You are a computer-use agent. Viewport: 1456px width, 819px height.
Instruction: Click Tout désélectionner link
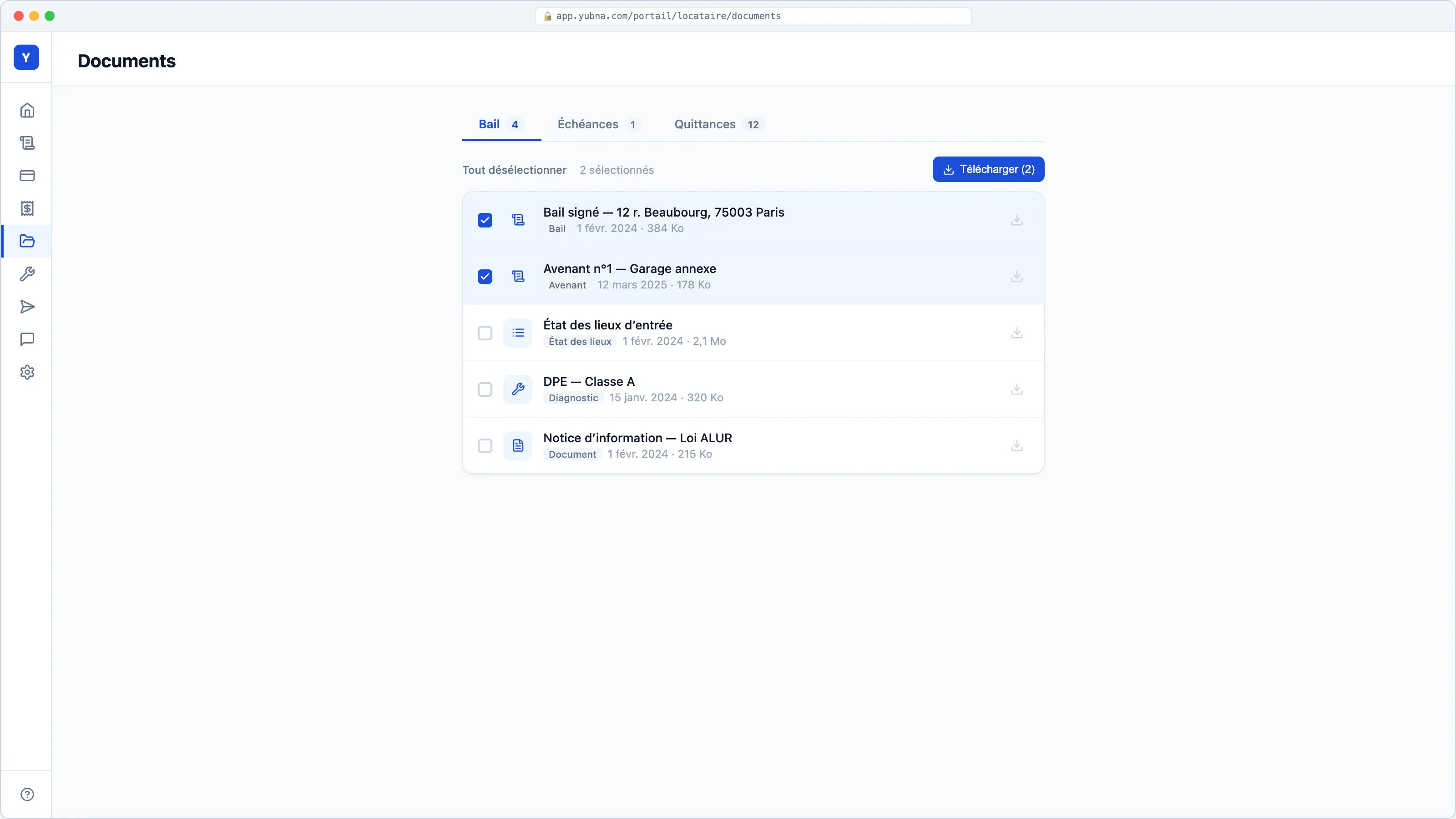[x=514, y=170]
